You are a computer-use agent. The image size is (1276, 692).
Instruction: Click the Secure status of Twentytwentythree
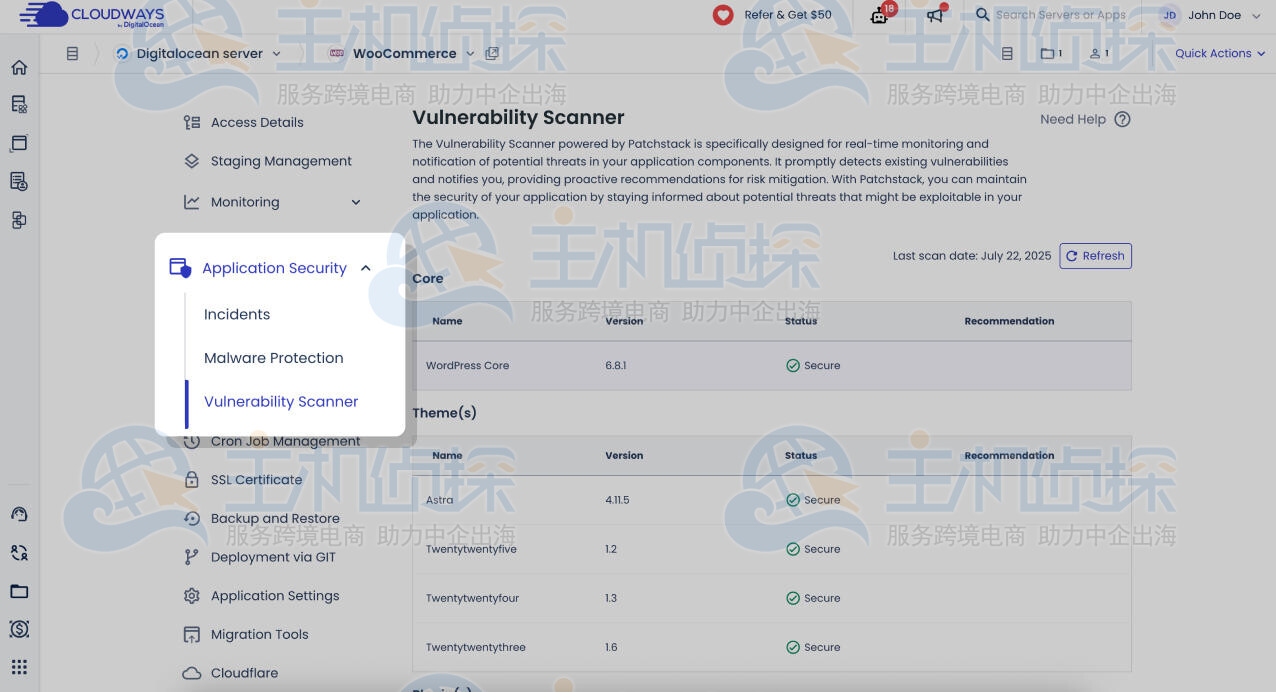[x=813, y=647]
